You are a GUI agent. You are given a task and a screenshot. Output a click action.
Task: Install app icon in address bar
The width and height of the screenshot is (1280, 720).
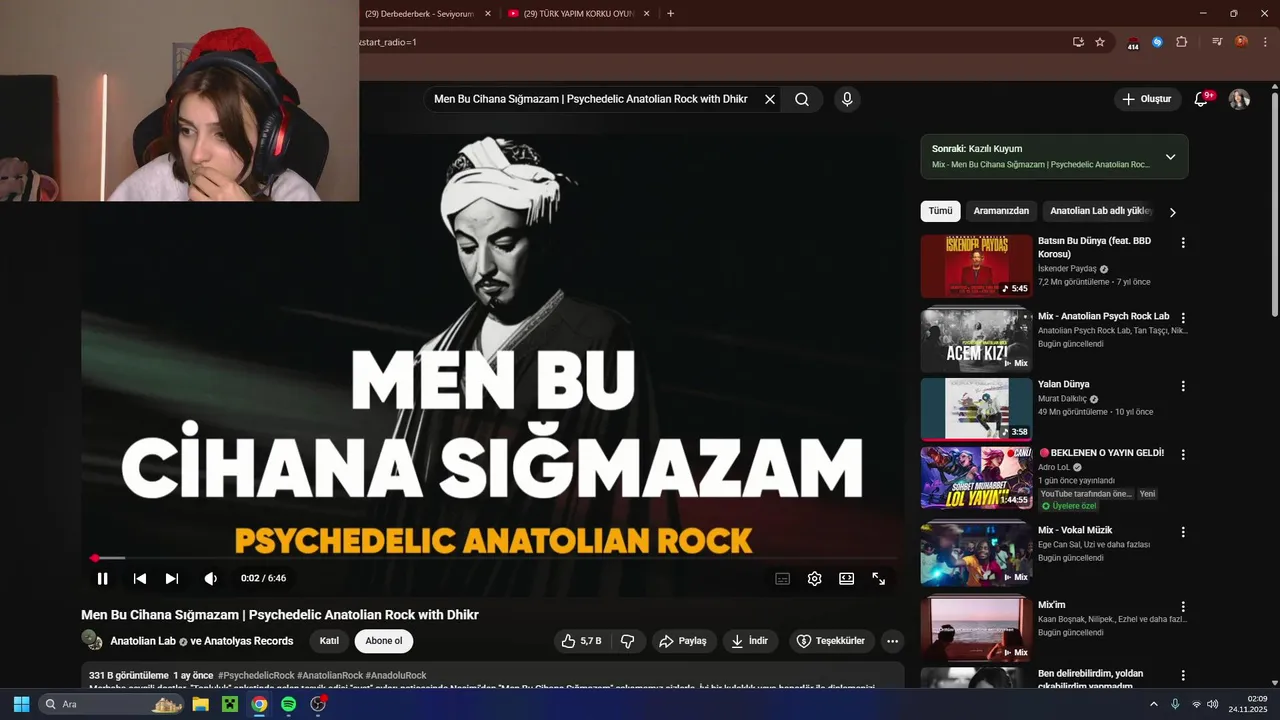pyautogui.click(x=1078, y=42)
